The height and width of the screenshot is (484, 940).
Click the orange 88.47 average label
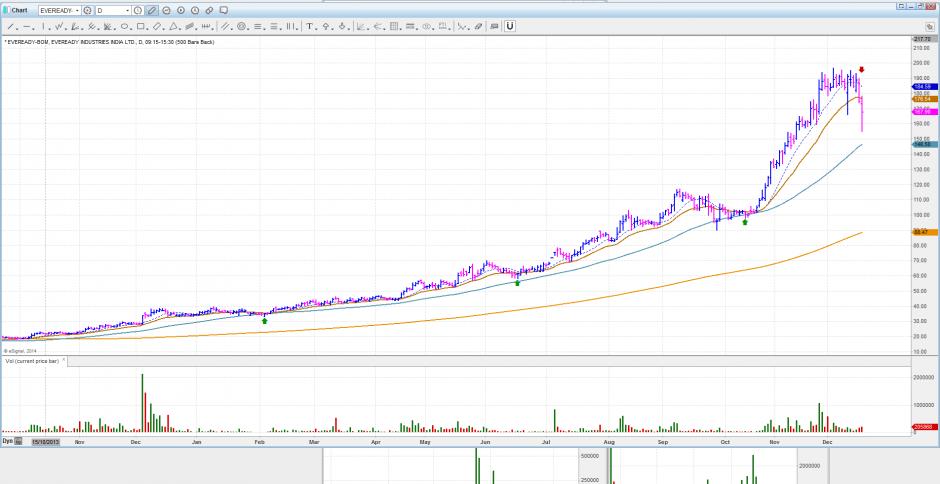point(926,232)
